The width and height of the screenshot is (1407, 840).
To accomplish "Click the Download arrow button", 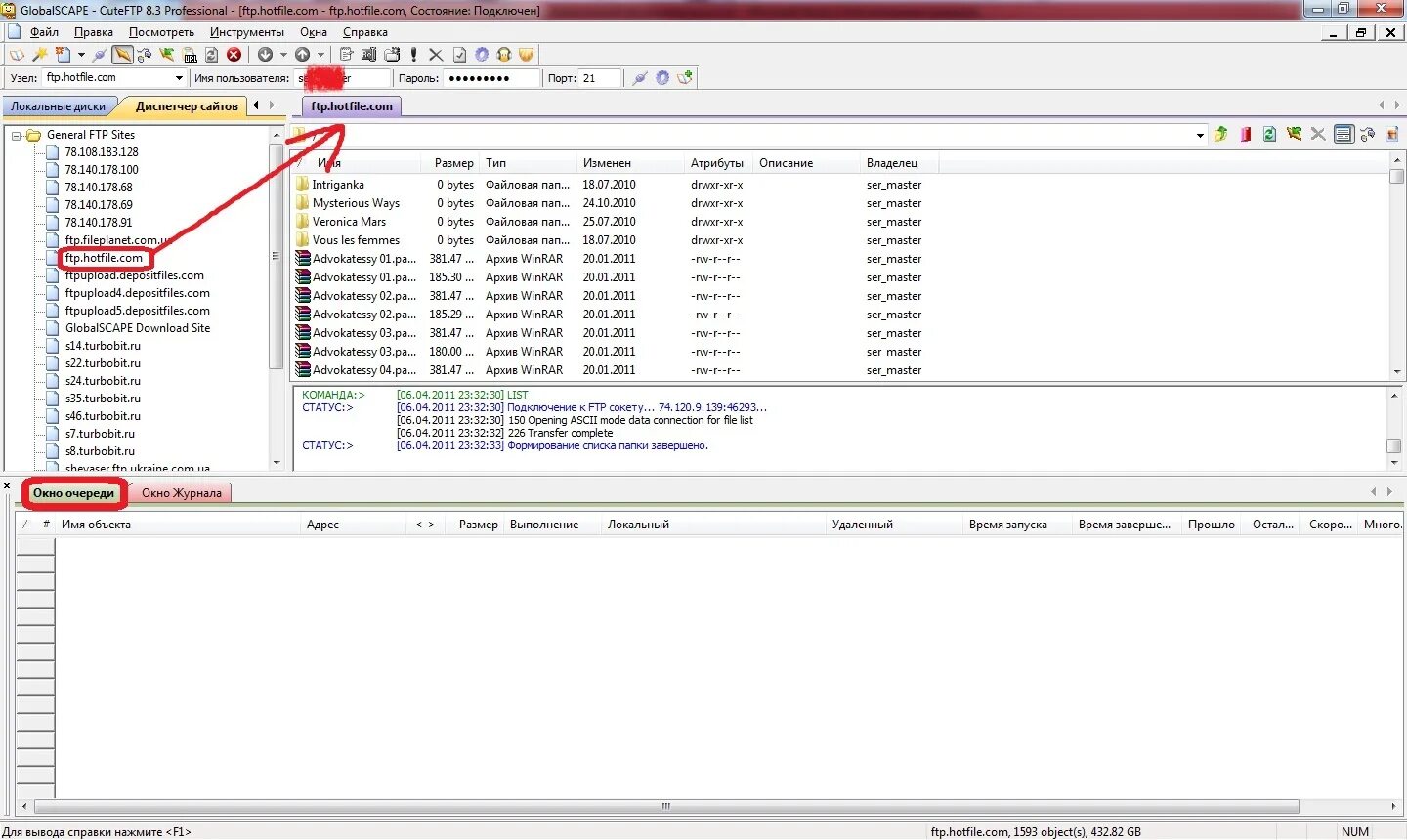I will (265, 55).
